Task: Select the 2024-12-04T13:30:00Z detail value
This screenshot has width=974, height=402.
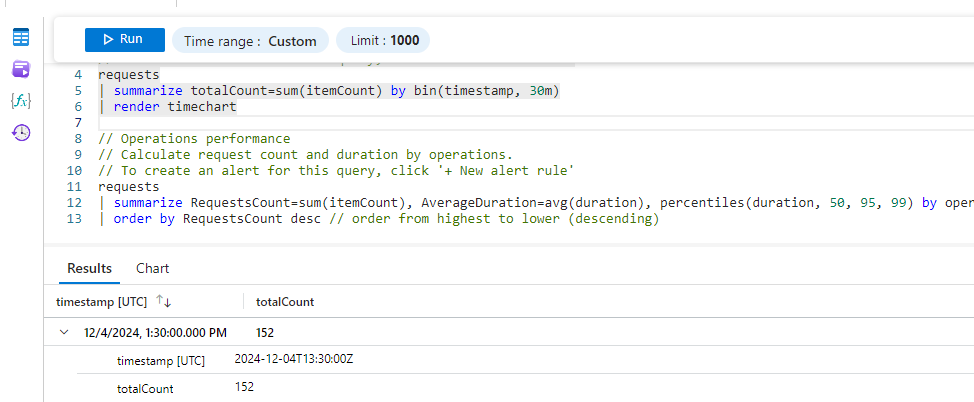Action: pyautogui.click(x=294, y=359)
